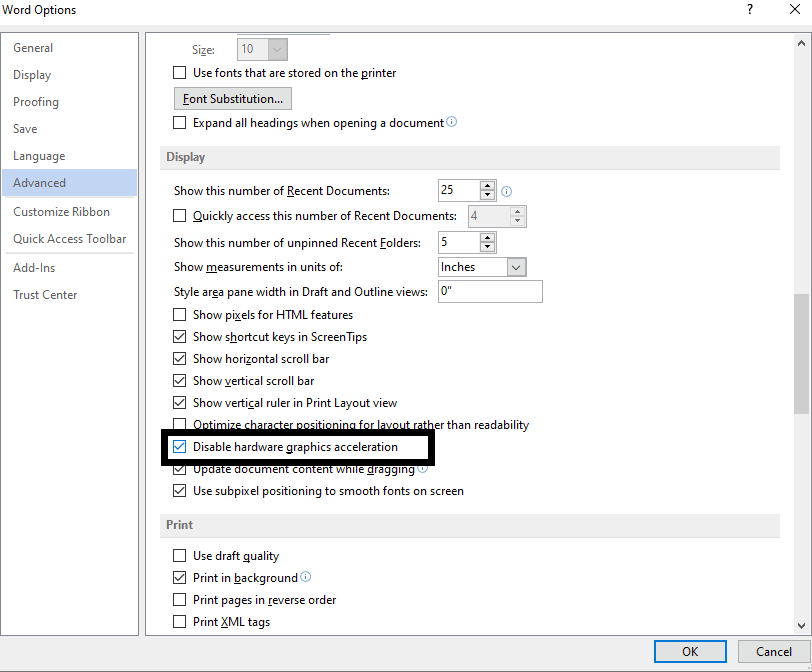Open the Display category

pyautogui.click(x=70, y=75)
